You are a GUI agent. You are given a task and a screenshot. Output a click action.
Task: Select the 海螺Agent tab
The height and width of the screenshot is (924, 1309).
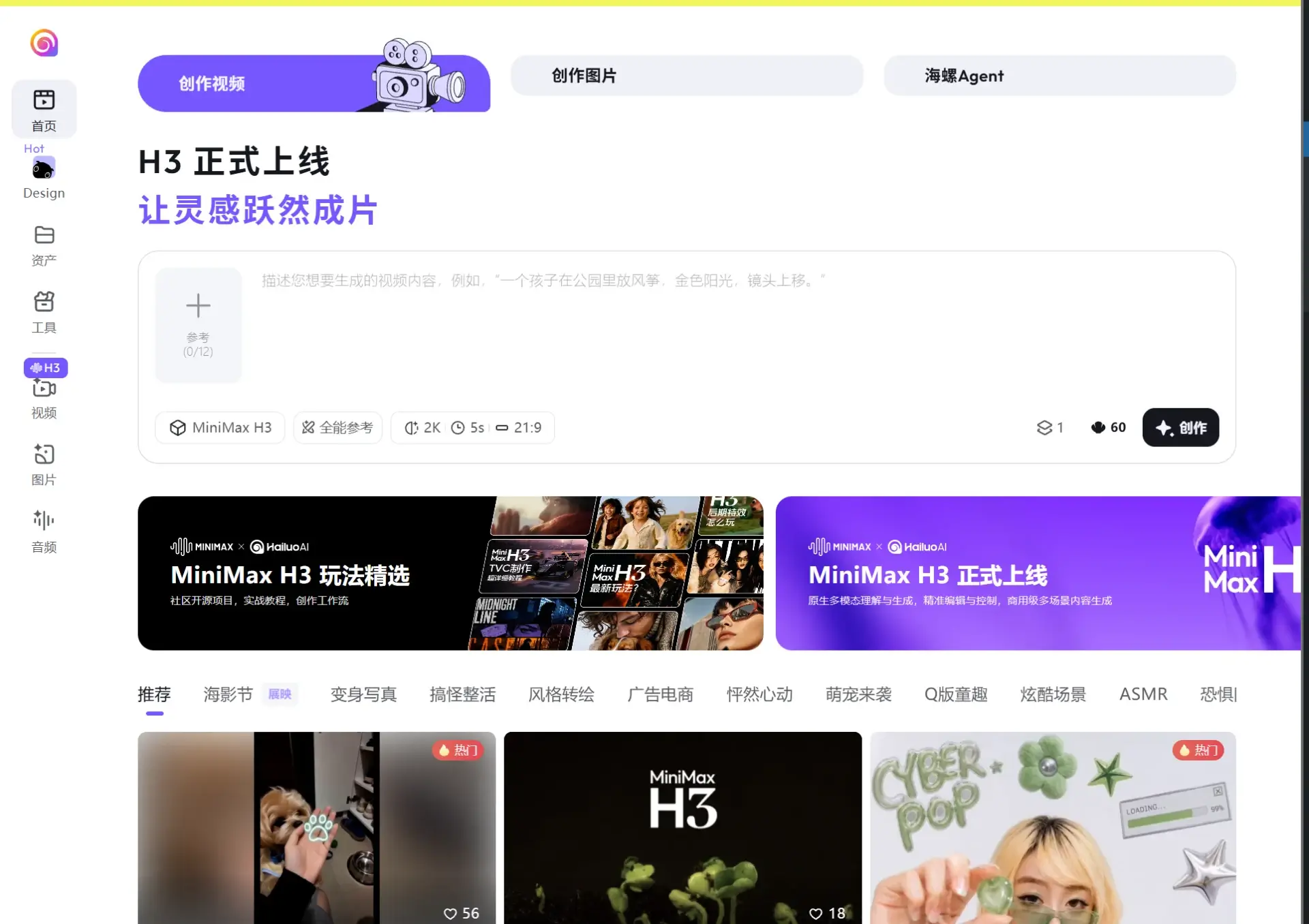click(x=1059, y=76)
